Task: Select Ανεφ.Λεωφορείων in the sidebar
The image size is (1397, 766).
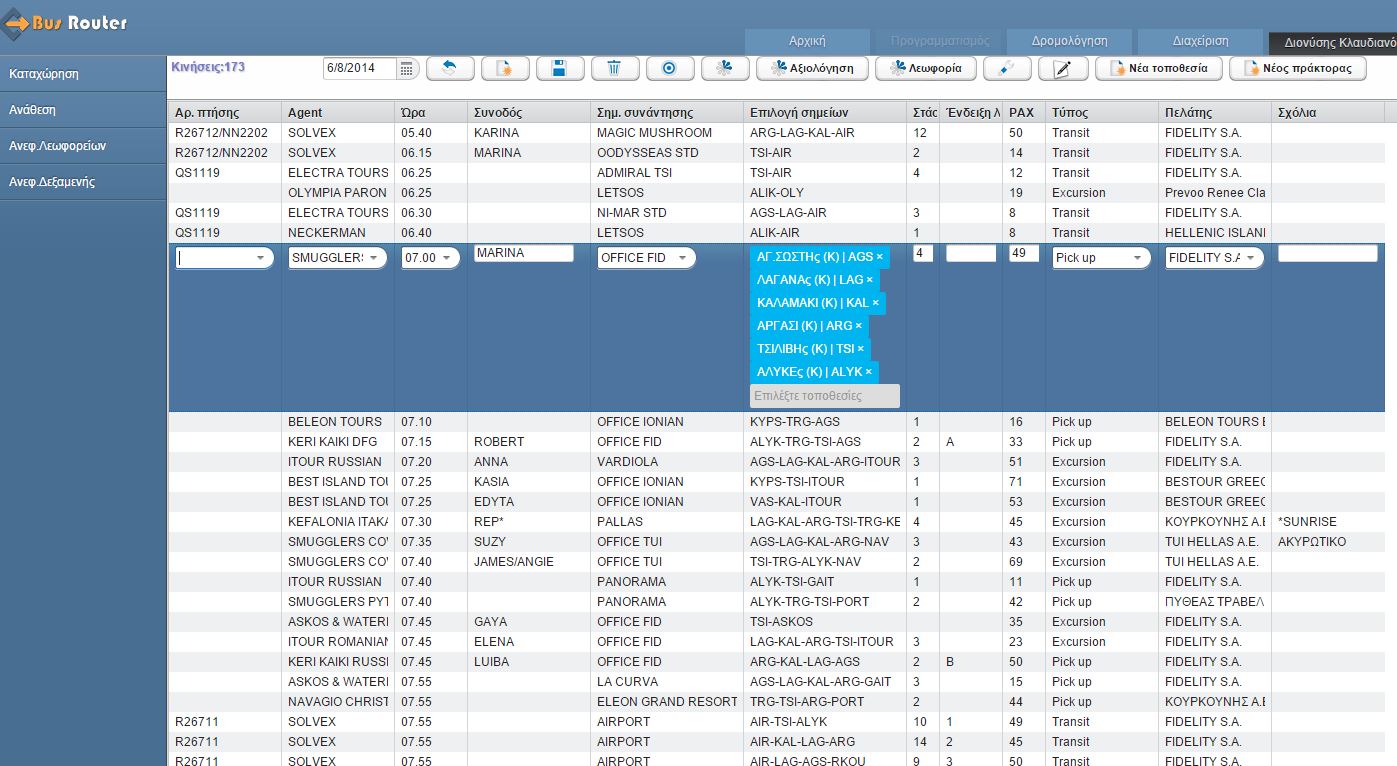Action: coord(83,146)
